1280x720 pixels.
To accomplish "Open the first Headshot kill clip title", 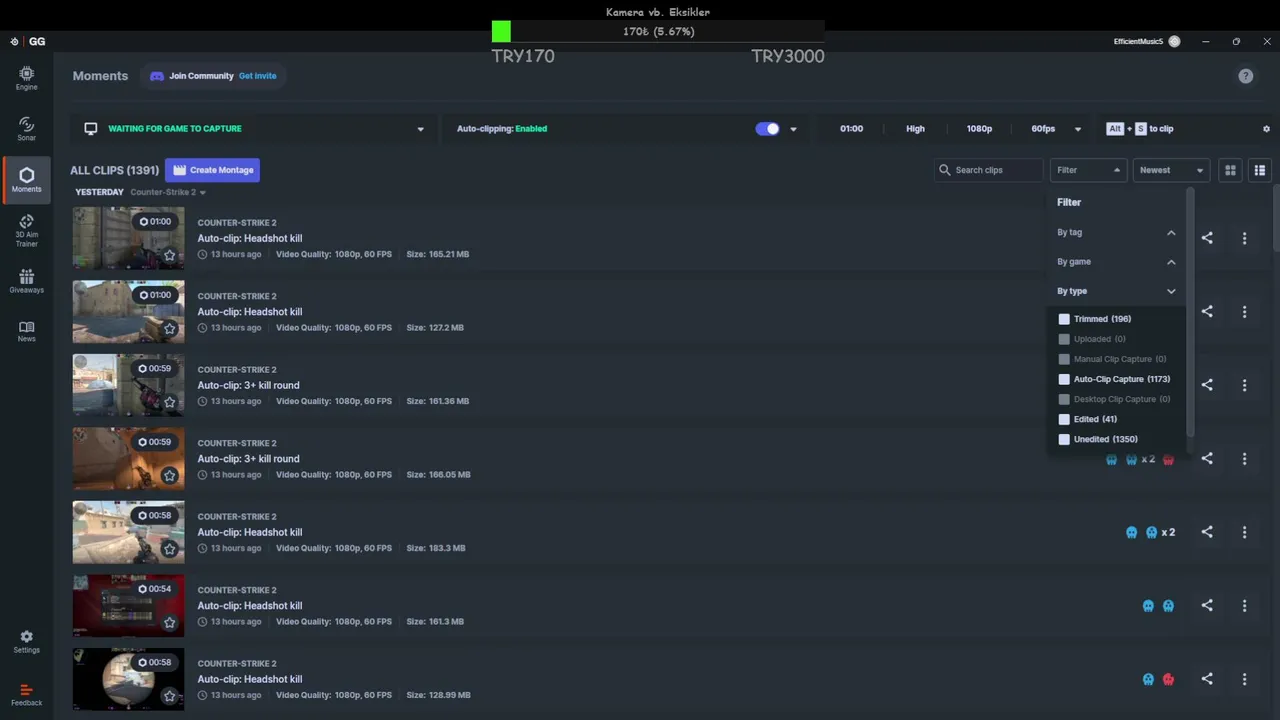I will [x=250, y=238].
